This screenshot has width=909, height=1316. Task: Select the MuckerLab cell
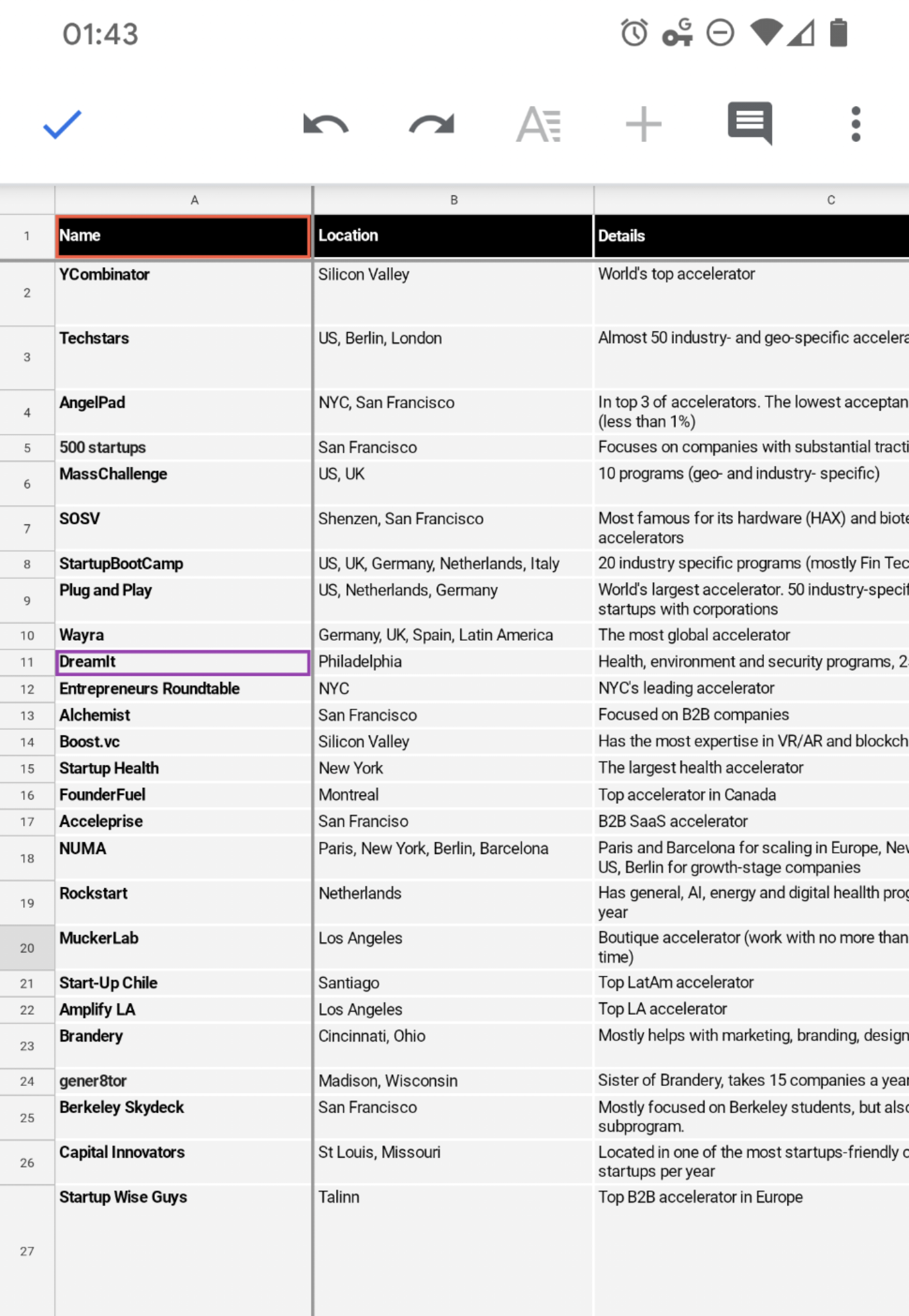coord(184,948)
